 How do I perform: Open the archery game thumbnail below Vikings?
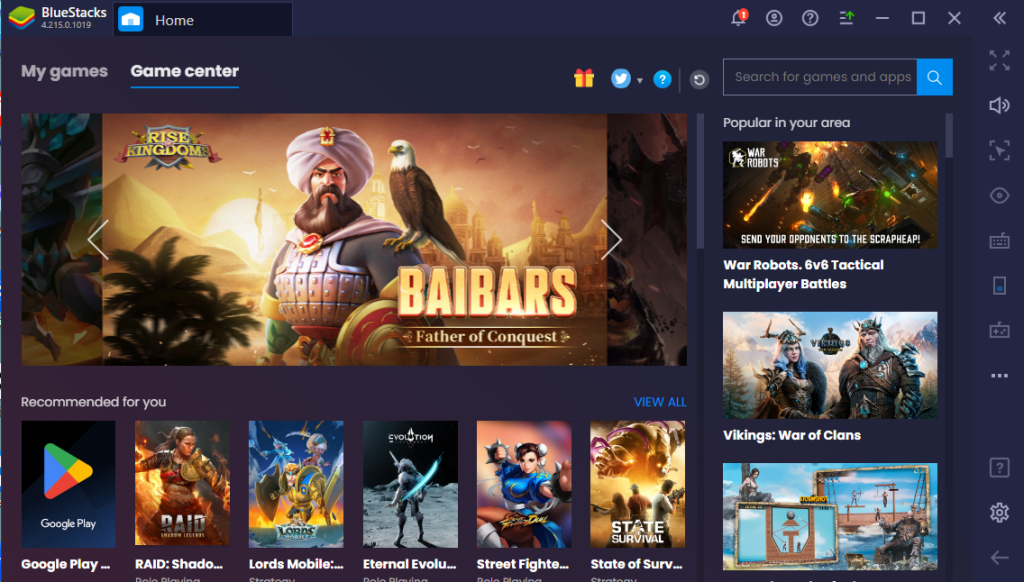pos(830,517)
